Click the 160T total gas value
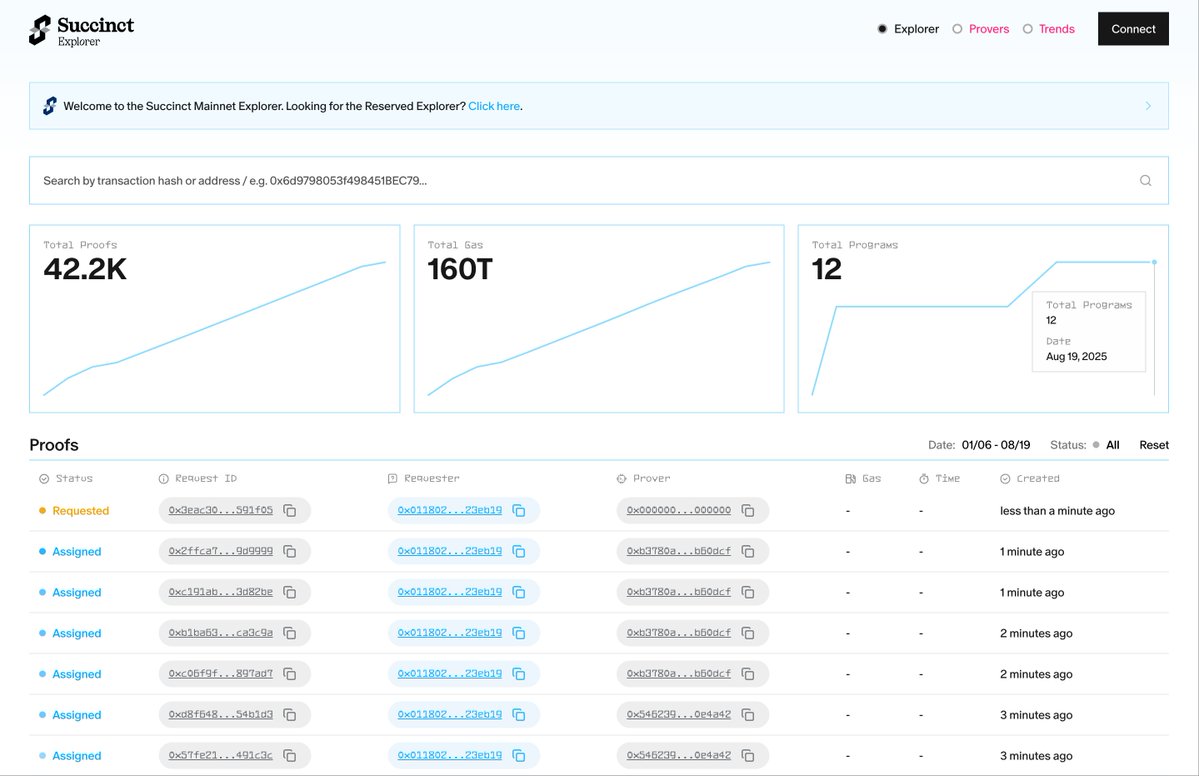The width and height of the screenshot is (1199, 776). (x=460, y=269)
